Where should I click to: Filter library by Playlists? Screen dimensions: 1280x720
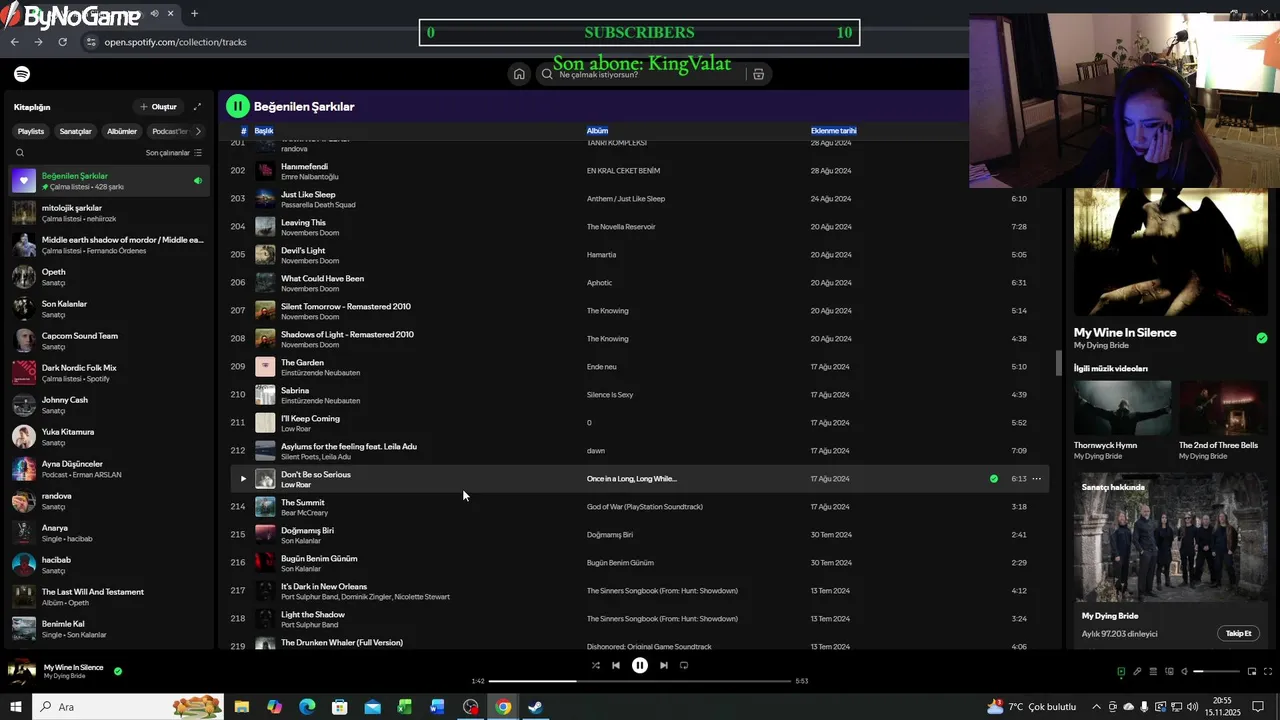coord(31,131)
